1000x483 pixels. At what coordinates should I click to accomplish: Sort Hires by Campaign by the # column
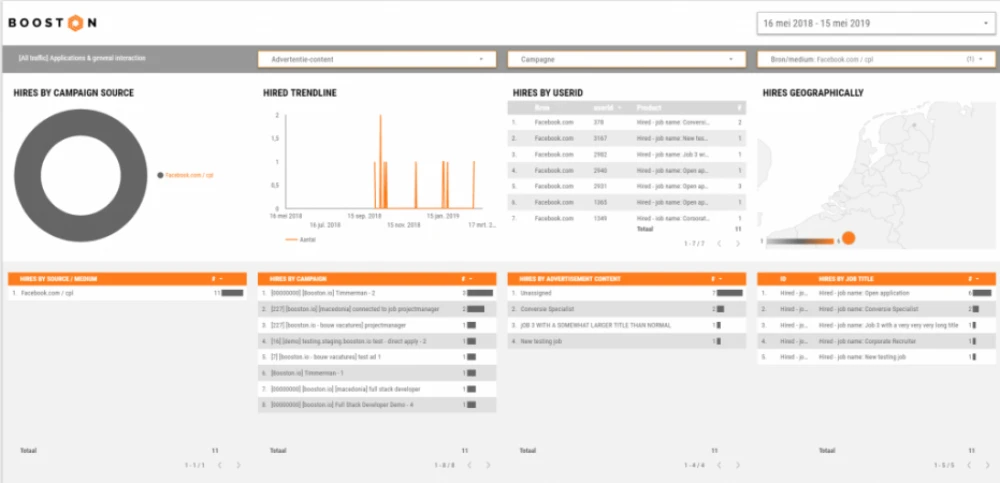point(467,278)
